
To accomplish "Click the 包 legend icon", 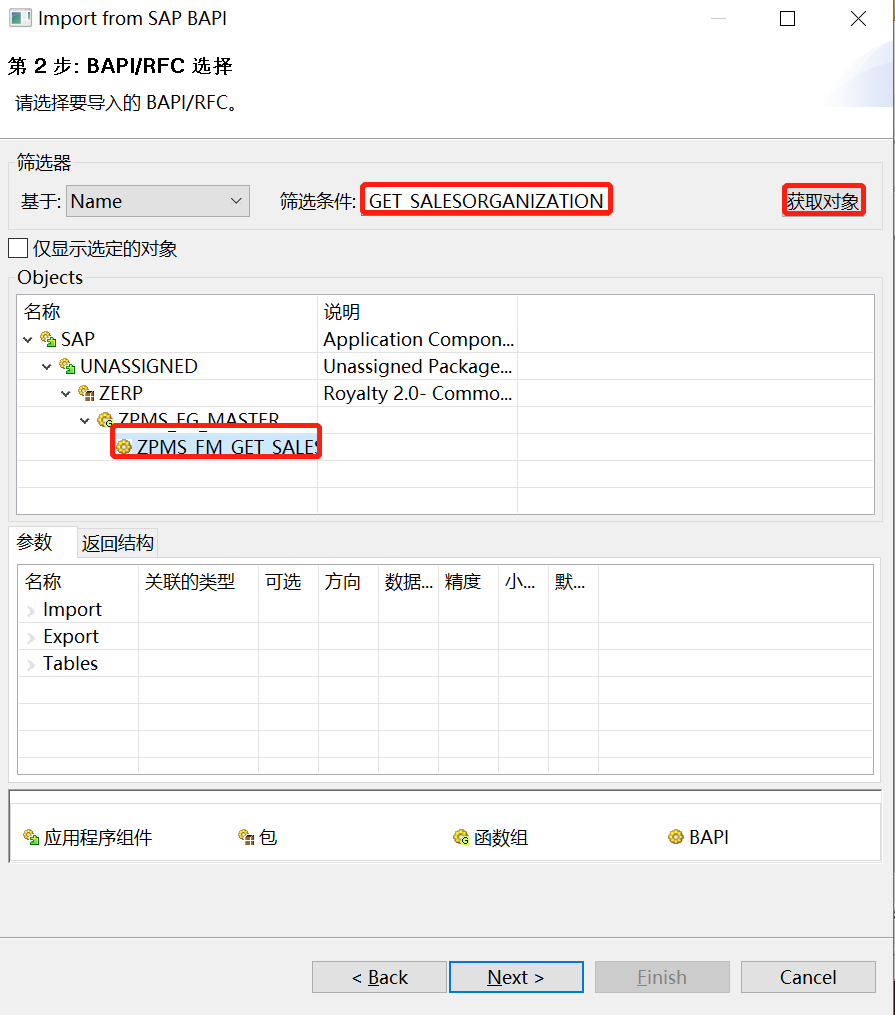I will 243,836.
